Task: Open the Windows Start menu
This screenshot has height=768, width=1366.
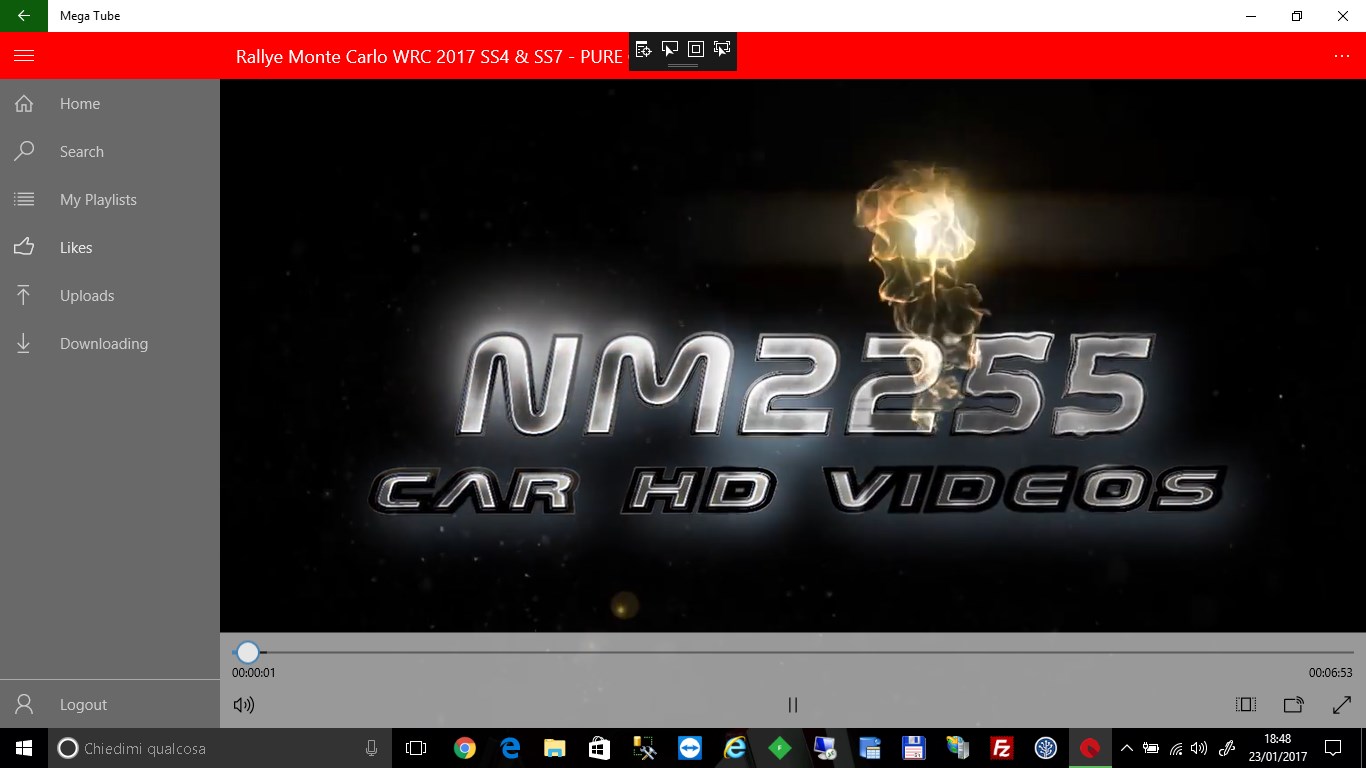Action: tap(24, 748)
